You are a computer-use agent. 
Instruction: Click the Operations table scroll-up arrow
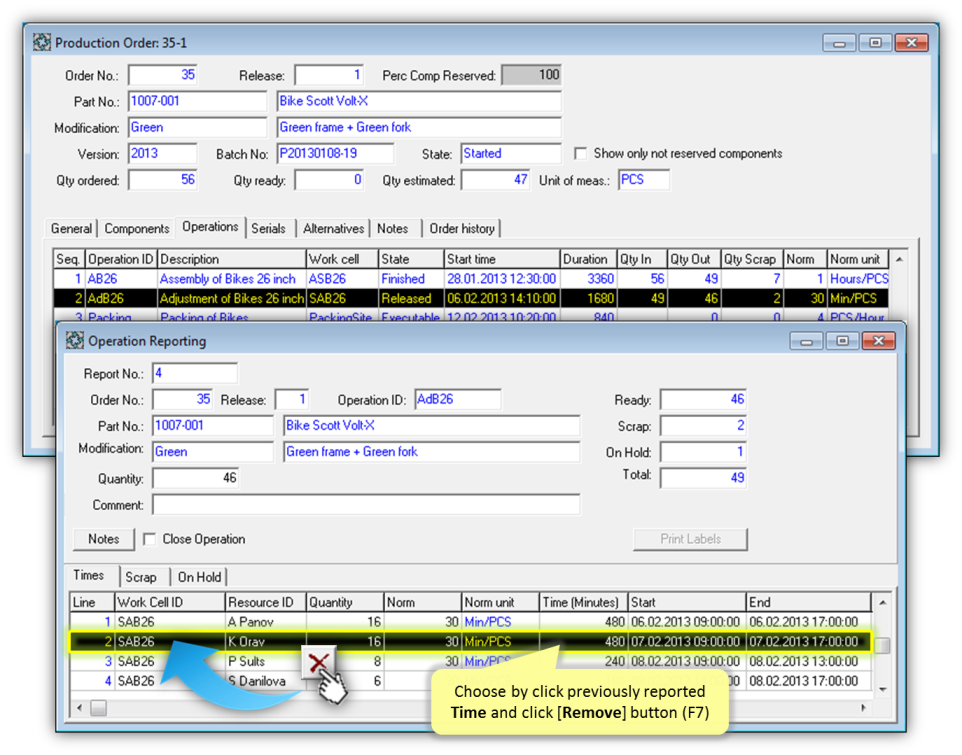pos(899,259)
